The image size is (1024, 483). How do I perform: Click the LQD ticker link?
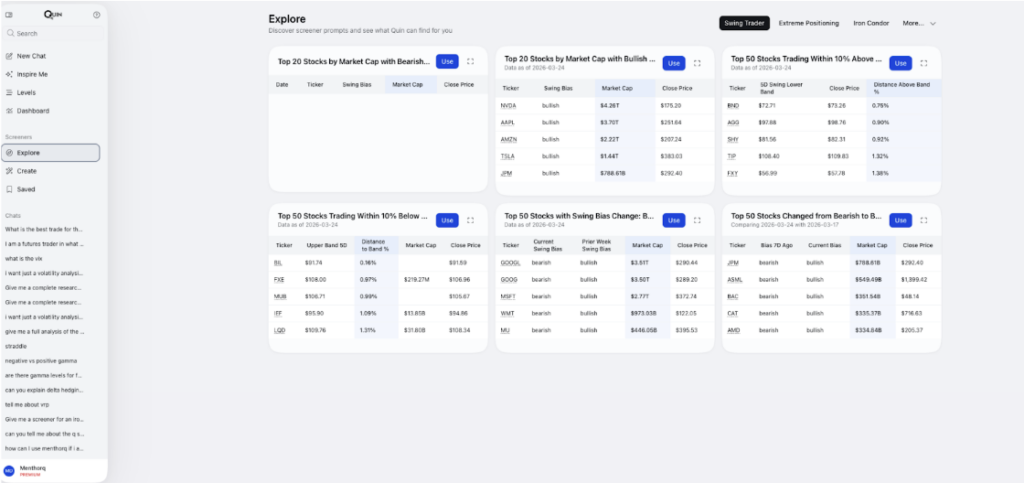[x=280, y=330]
